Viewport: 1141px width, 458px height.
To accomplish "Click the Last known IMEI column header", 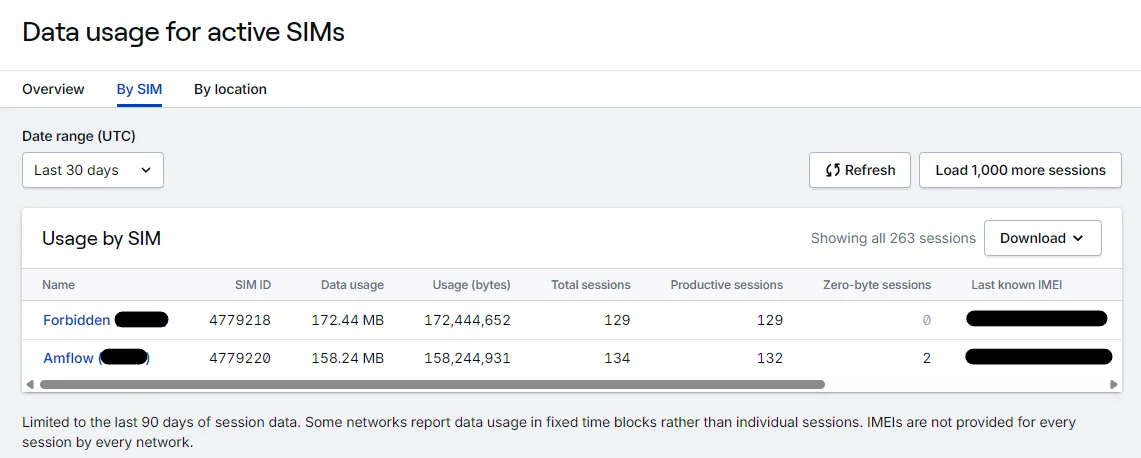I will [x=1017, y=285].
